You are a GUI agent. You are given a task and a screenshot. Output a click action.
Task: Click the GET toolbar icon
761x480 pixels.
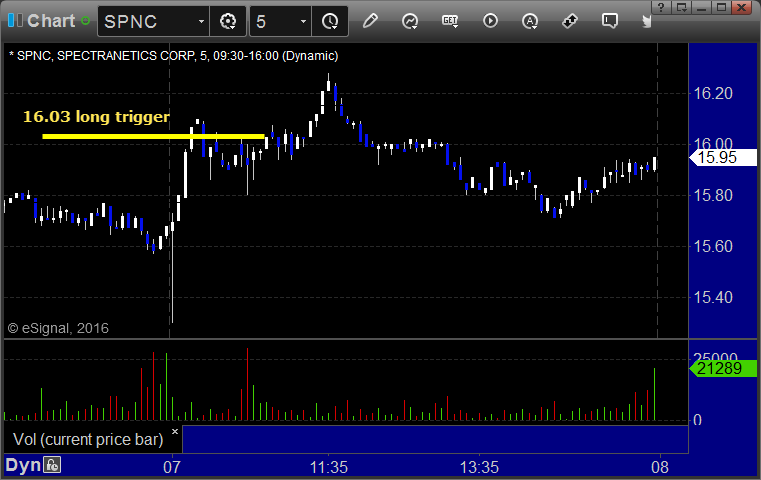pyautogui.click(x=450, y=21)
